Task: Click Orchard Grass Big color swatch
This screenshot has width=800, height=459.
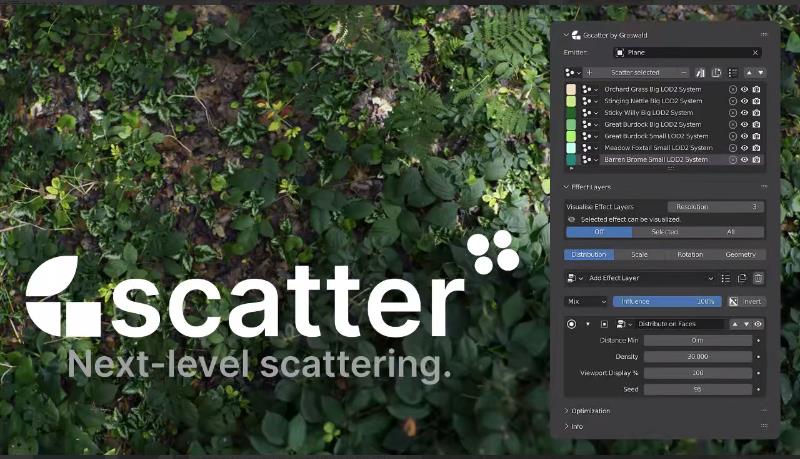Action: (x=571, y=89)
